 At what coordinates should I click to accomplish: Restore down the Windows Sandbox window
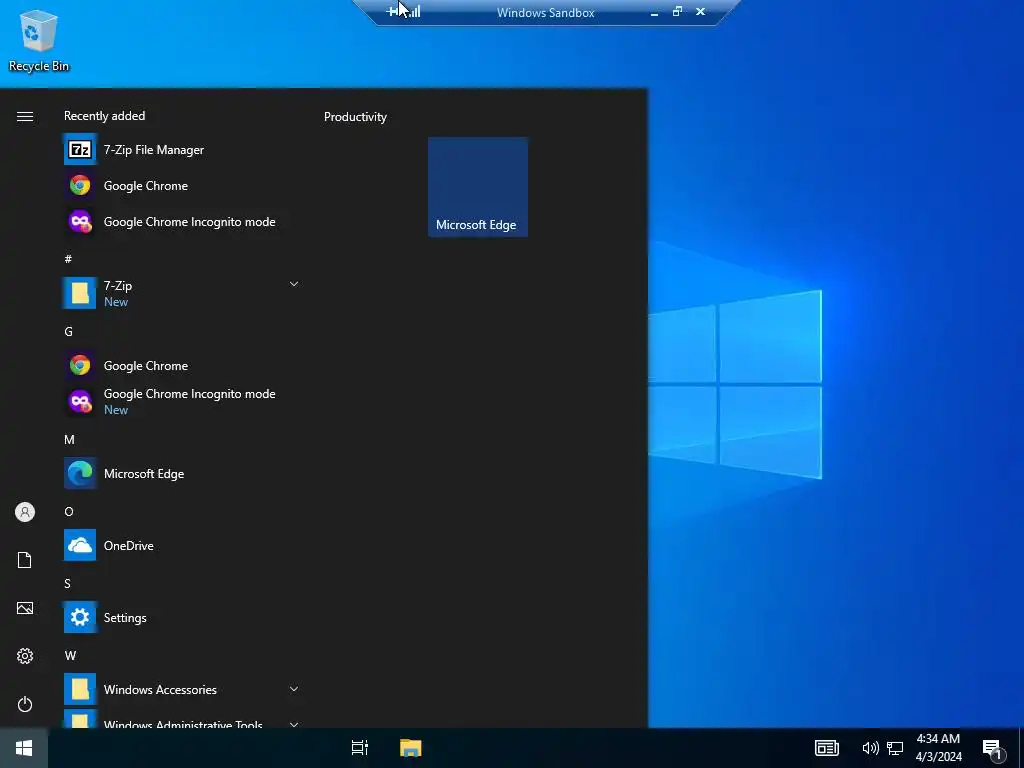pos(677,11)
